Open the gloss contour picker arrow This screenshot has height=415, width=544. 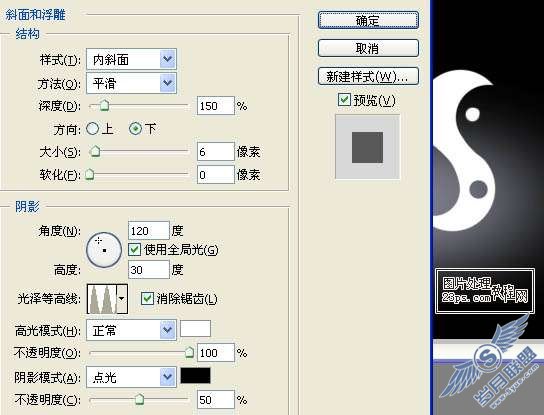click(x=122, y=299)
